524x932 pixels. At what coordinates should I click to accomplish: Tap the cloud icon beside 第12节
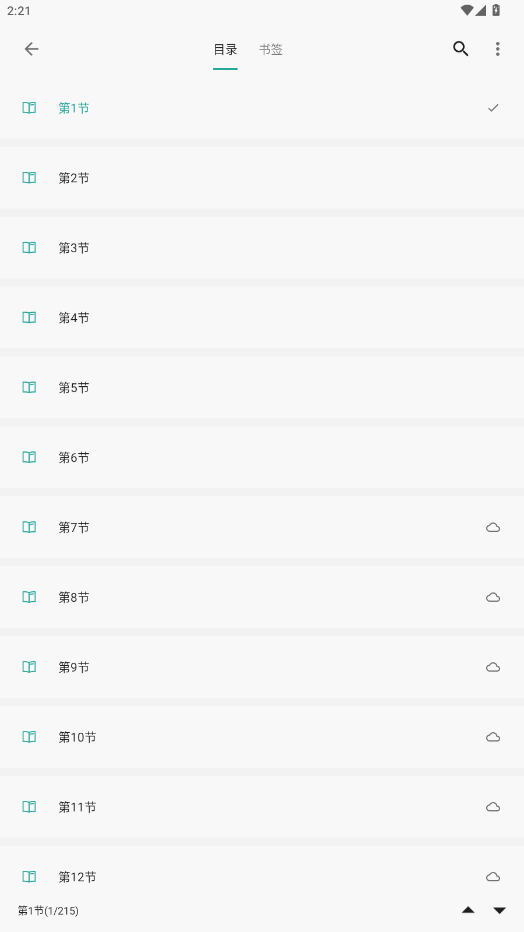pos(493,877)
